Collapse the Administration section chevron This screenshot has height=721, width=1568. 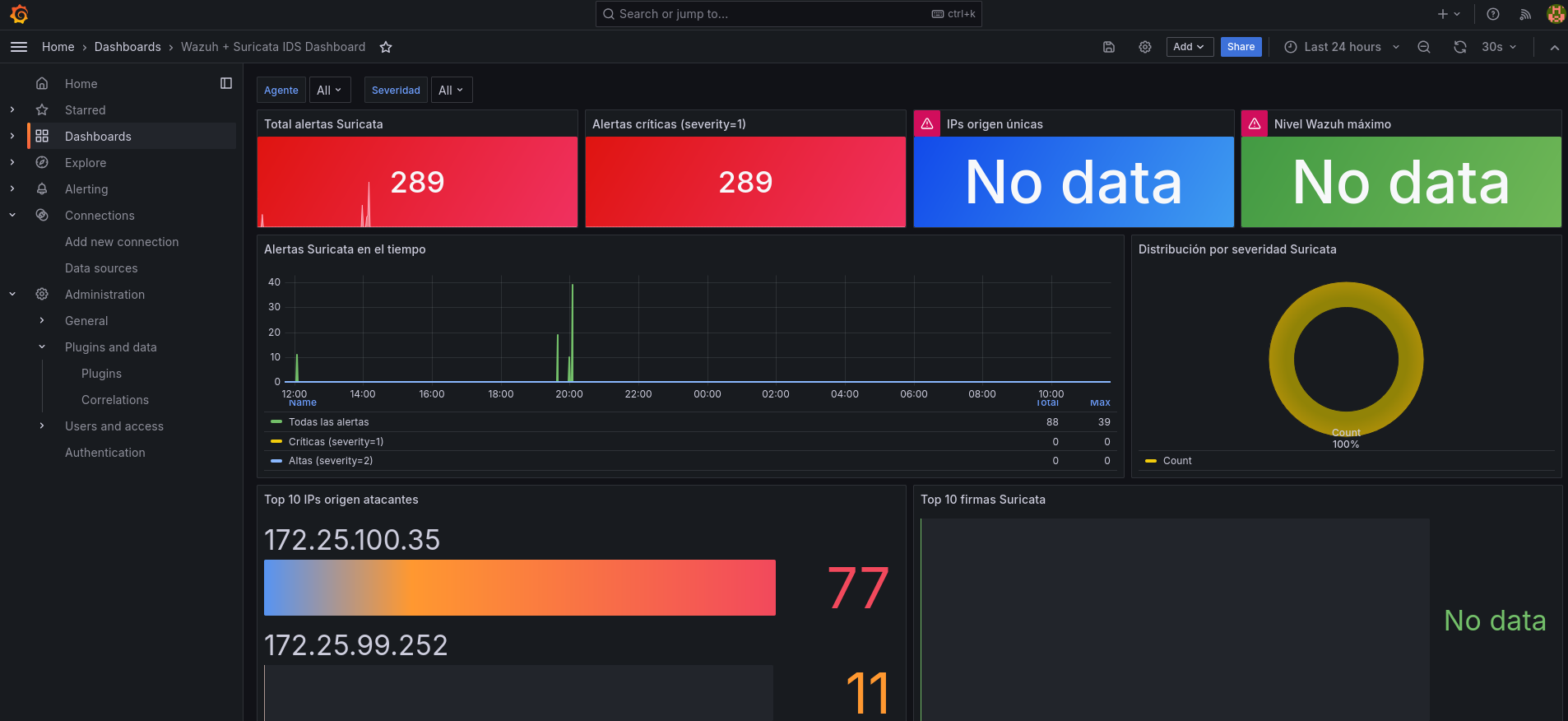pyautogui.click(x=12, y=294)
